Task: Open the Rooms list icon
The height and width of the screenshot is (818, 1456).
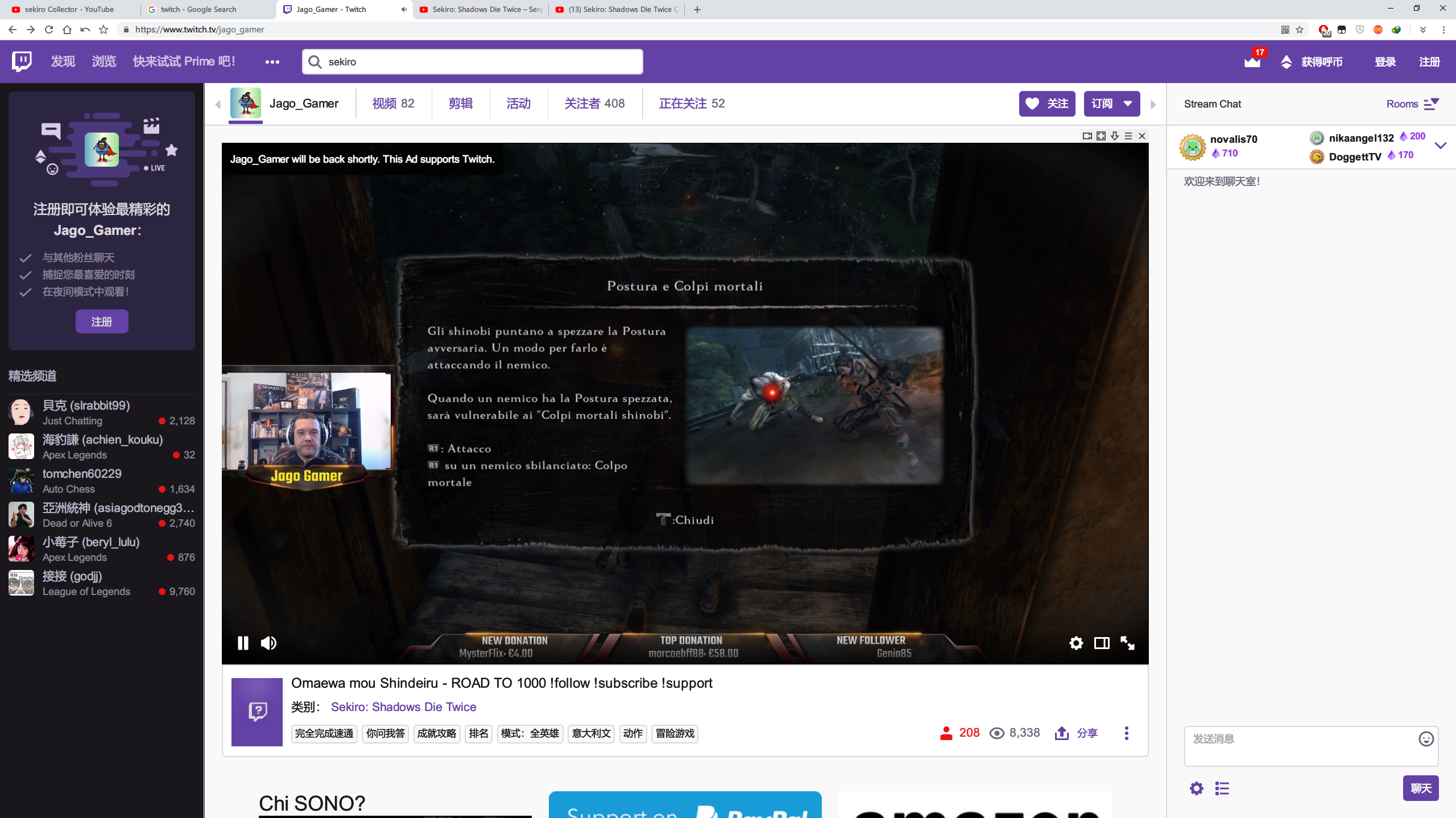Action: [x=1432, y=104]
